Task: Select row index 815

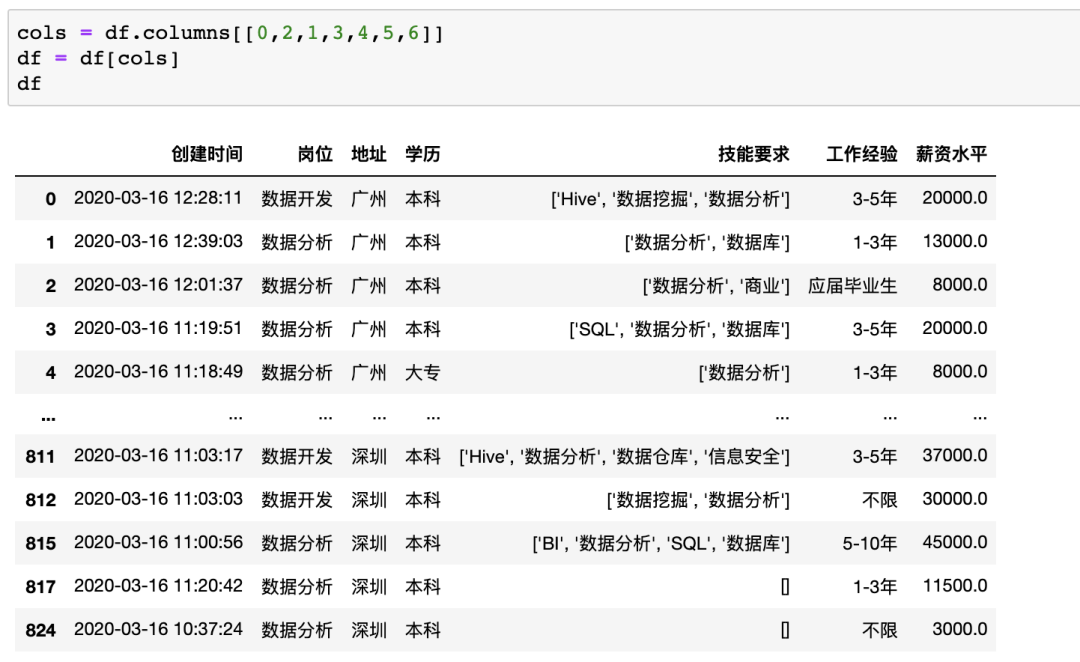Action: (41, 544)
